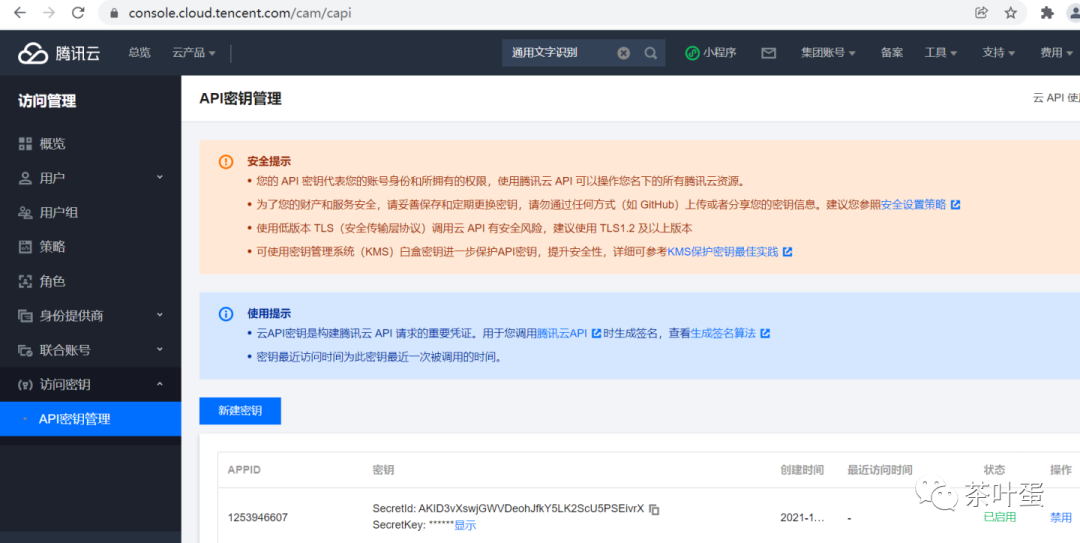
Task: Click the 状态 column header
Action: 994,470
